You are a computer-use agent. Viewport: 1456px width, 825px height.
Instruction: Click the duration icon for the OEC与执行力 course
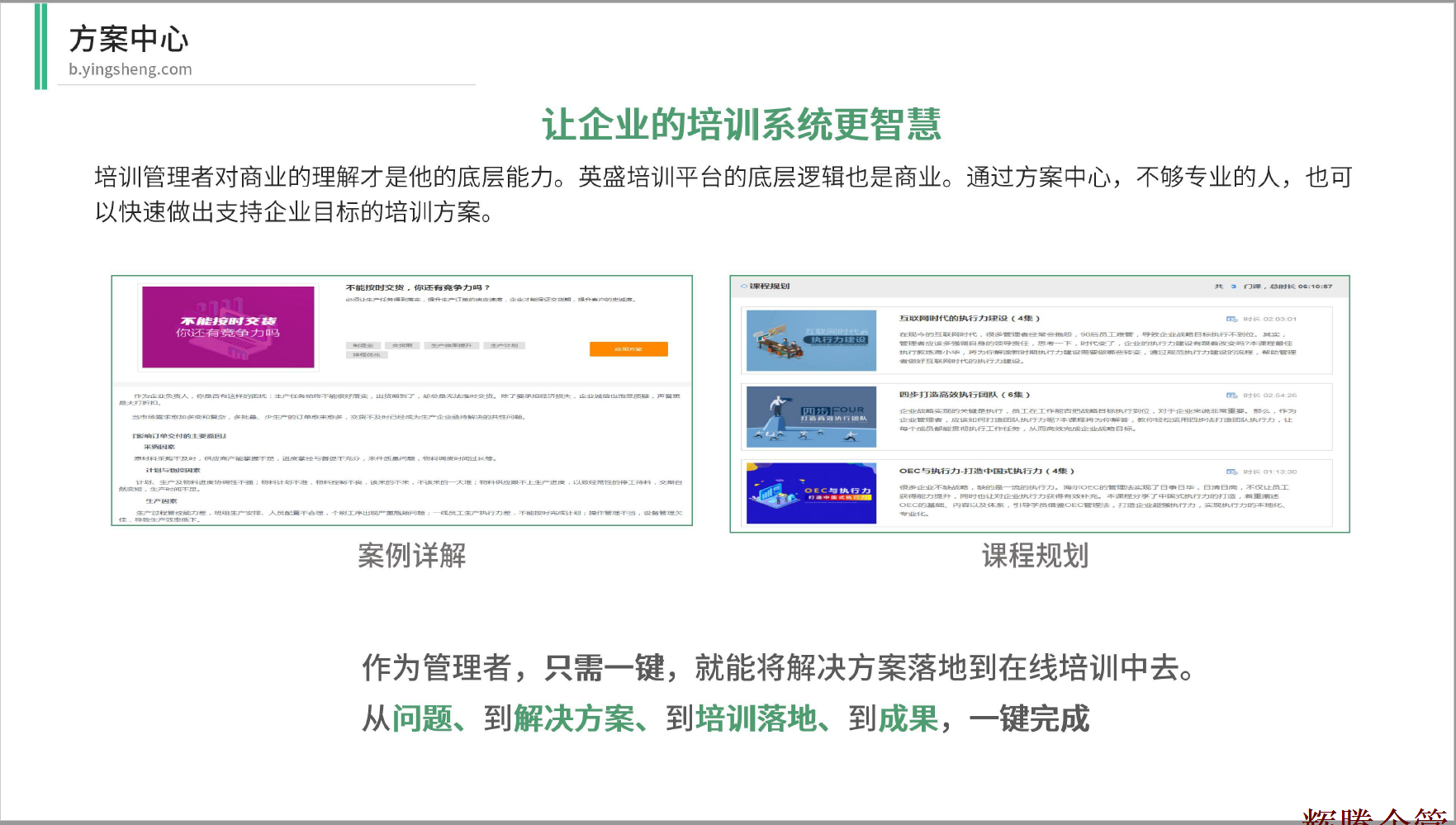[1231, 472]
